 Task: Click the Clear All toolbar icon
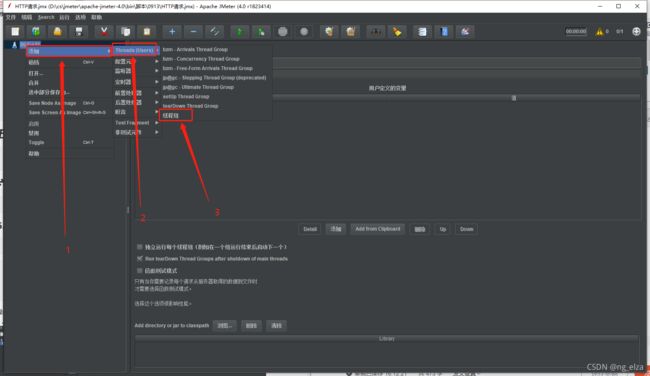point(351,32)
